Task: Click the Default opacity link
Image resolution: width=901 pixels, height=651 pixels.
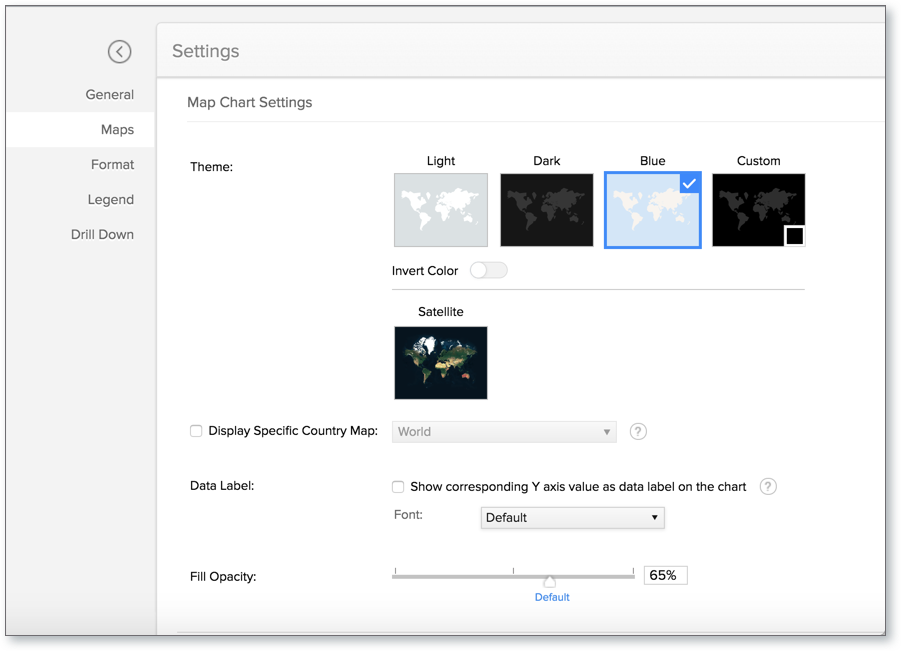Action: tap(552, 598)
